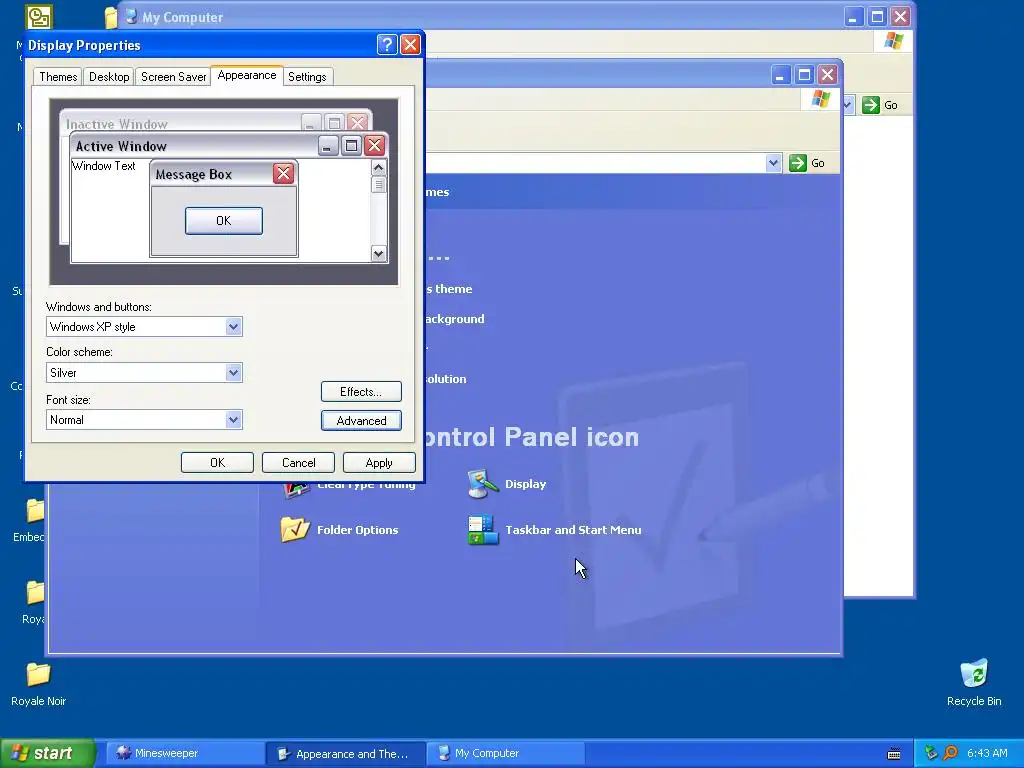Open the Display control panel icon
The image size is (1024, 768).
point(483,484)
